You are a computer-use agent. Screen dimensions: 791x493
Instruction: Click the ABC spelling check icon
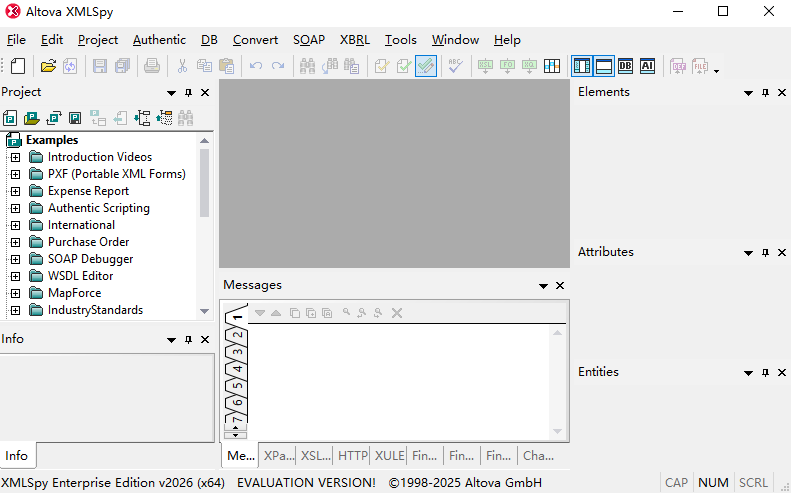point(456,66)
